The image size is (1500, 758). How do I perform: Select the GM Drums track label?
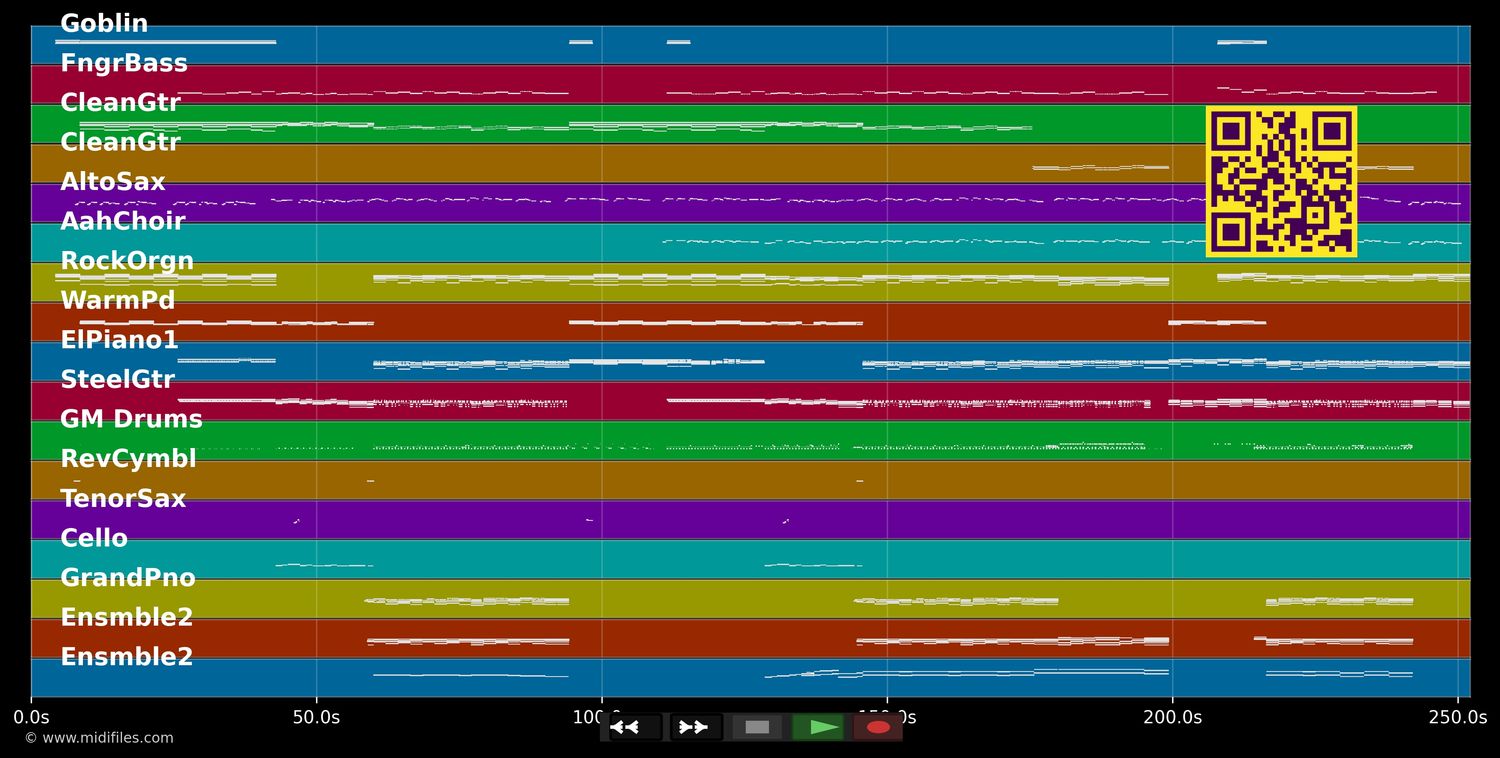point(131,419)
